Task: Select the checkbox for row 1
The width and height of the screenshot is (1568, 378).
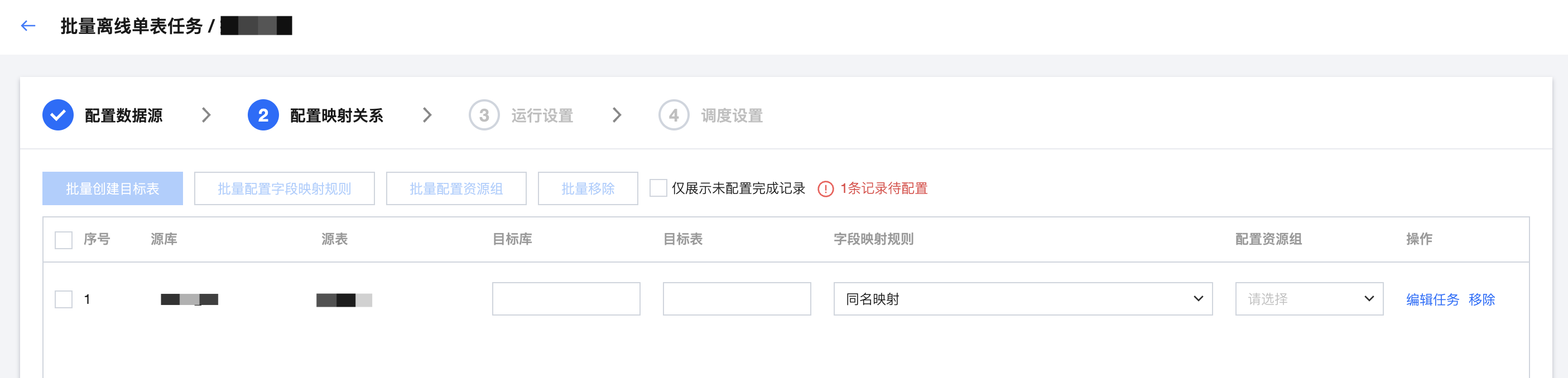Action: [63, 299]
